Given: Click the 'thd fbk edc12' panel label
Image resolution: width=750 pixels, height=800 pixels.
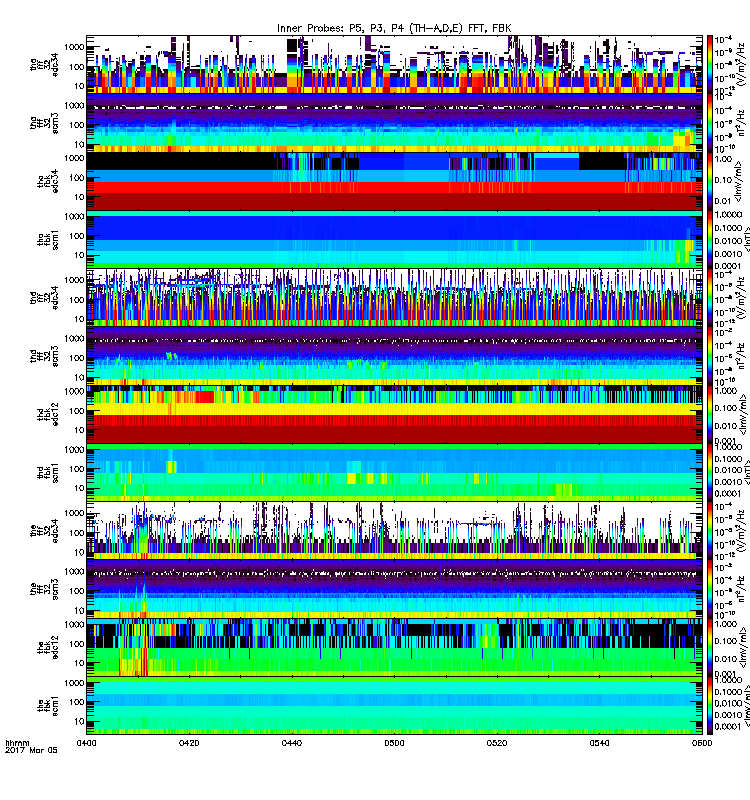Looking at the screenshot, I should (47, 414).
